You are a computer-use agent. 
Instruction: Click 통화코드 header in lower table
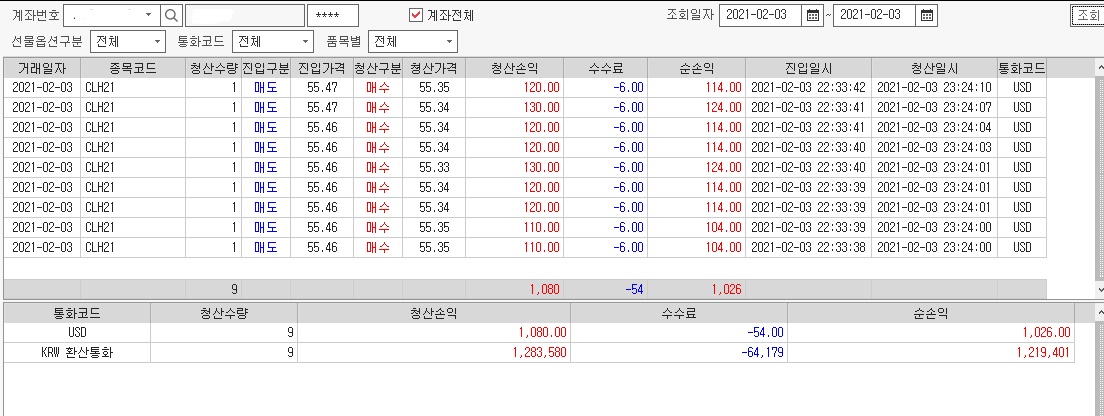coord(77,313)
